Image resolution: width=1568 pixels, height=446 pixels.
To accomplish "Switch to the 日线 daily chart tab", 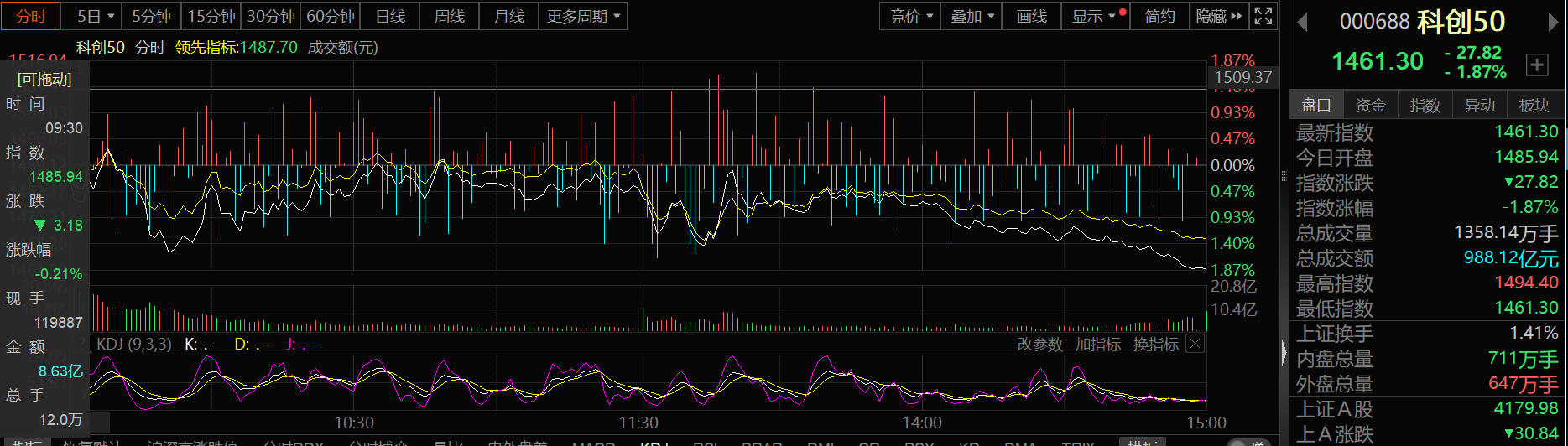I will pos(390,16).
